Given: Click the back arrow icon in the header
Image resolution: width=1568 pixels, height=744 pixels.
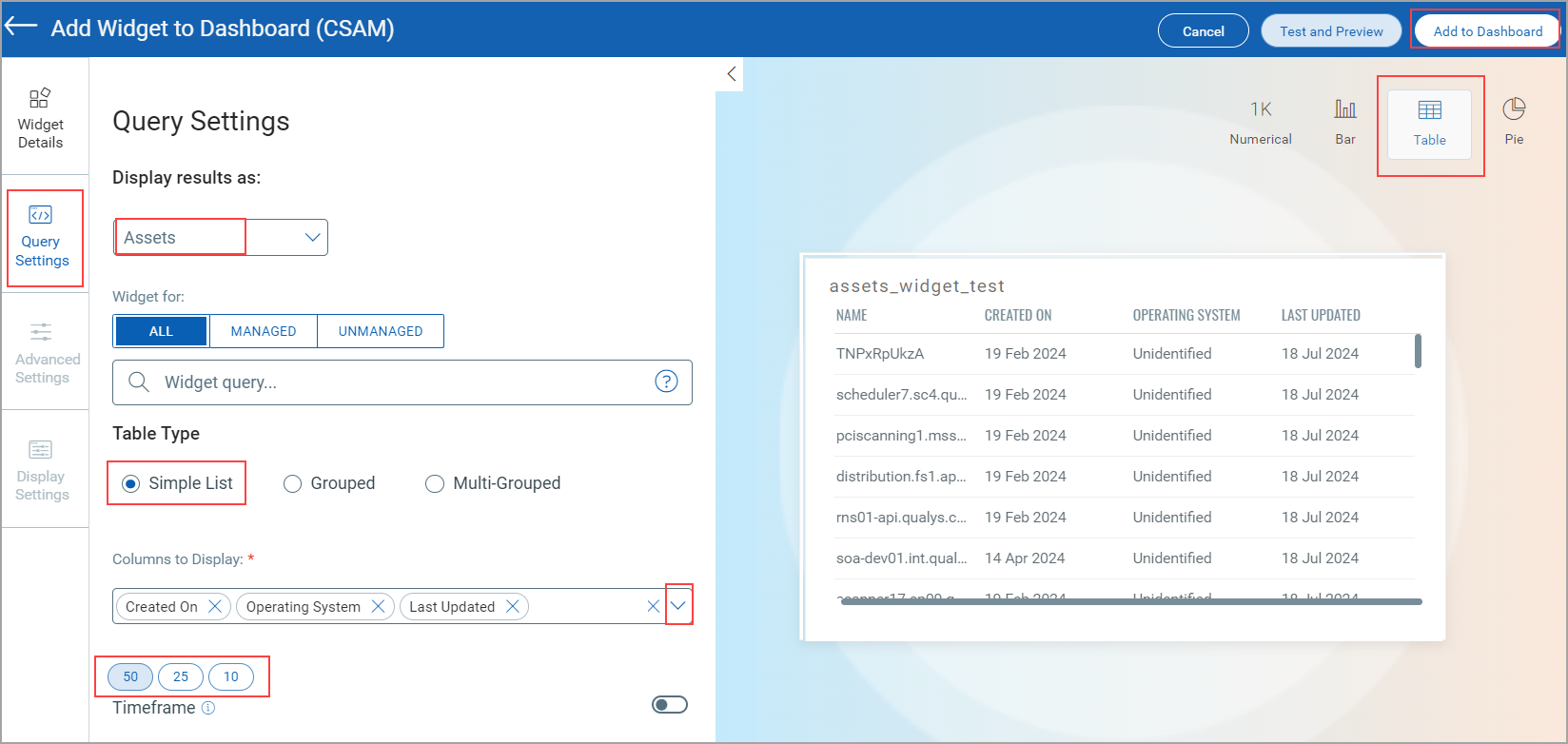Looking at the screenshot, I should (x=21, y=28).
